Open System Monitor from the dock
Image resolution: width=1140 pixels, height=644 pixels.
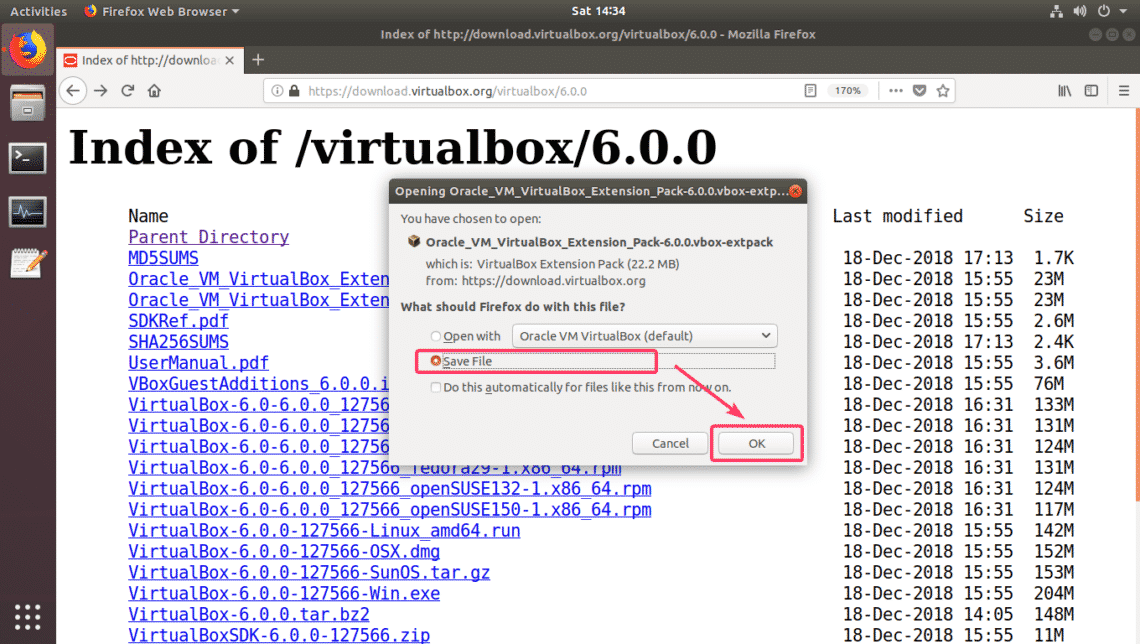point(28,212)
